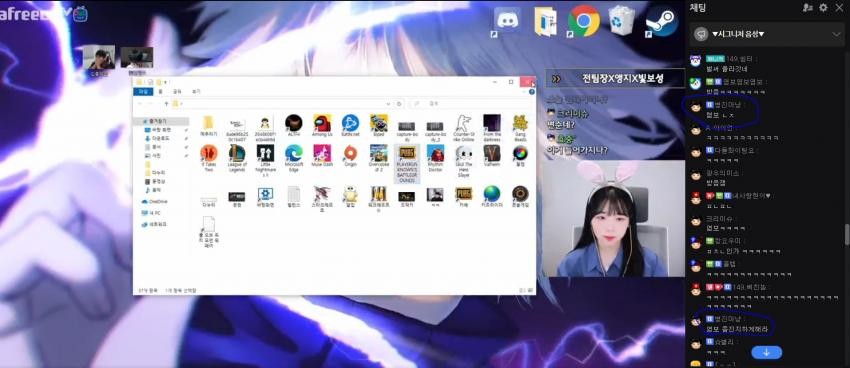850x368 pixels.
Task: Refresh the Explorer address bar
Action: [x=399, y=104]
